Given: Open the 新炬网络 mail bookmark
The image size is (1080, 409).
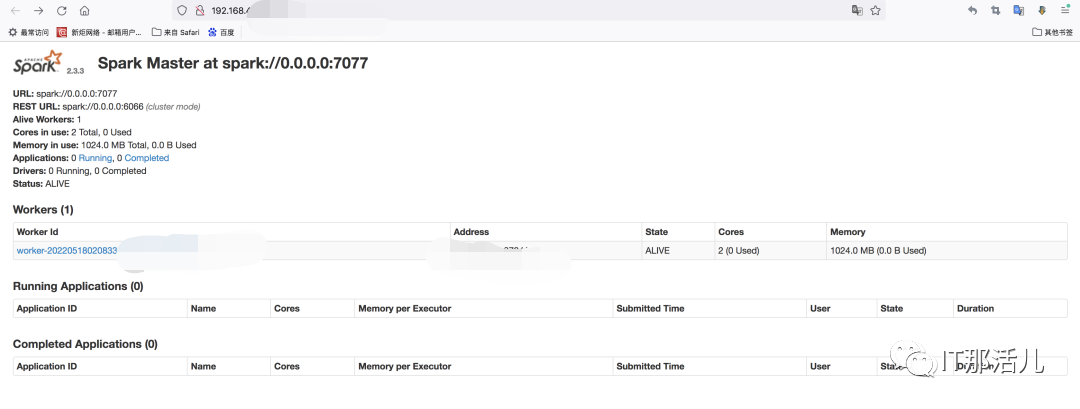Looking at the screenshot, I should tap(99, 32).
